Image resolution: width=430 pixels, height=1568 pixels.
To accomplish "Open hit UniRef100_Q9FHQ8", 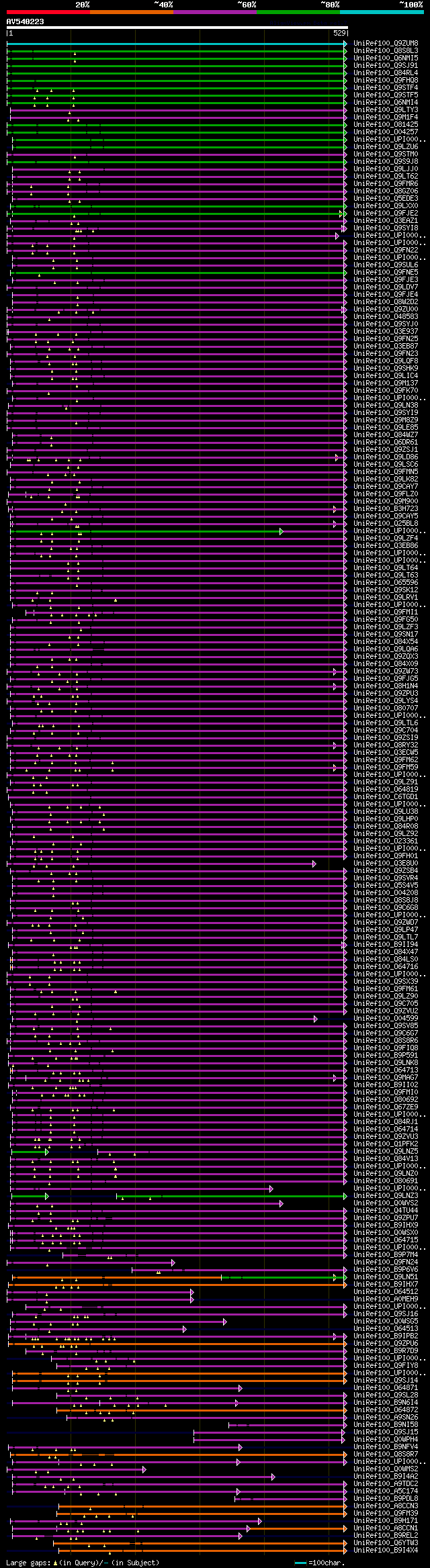I will point(386,81).
